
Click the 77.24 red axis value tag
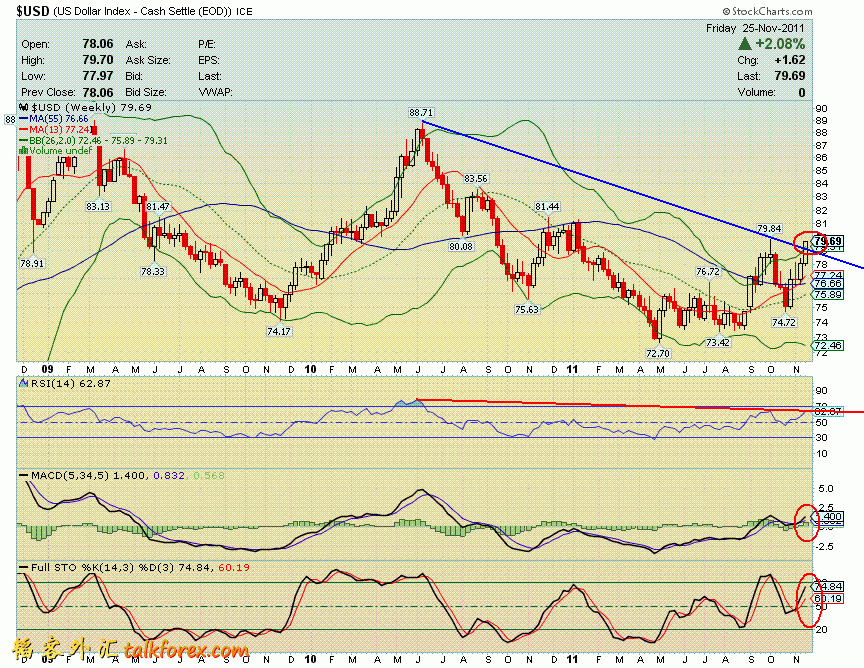click(x=828, y=274)
